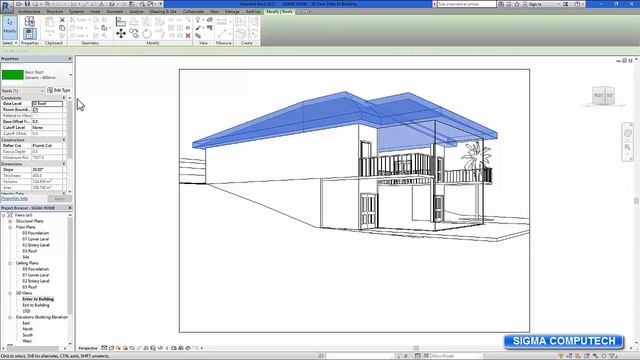Click the red Delete X icon
This screenshot has width=640, height=360.
coord(188,36)
